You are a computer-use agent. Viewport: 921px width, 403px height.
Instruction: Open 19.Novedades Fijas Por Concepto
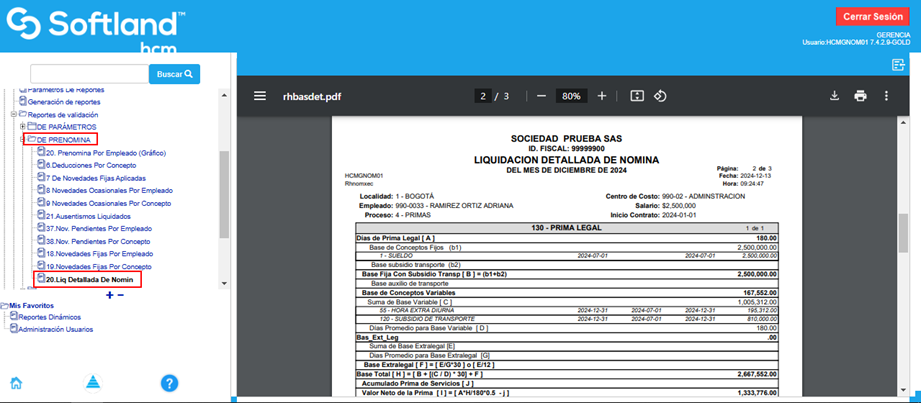point(99,267)
